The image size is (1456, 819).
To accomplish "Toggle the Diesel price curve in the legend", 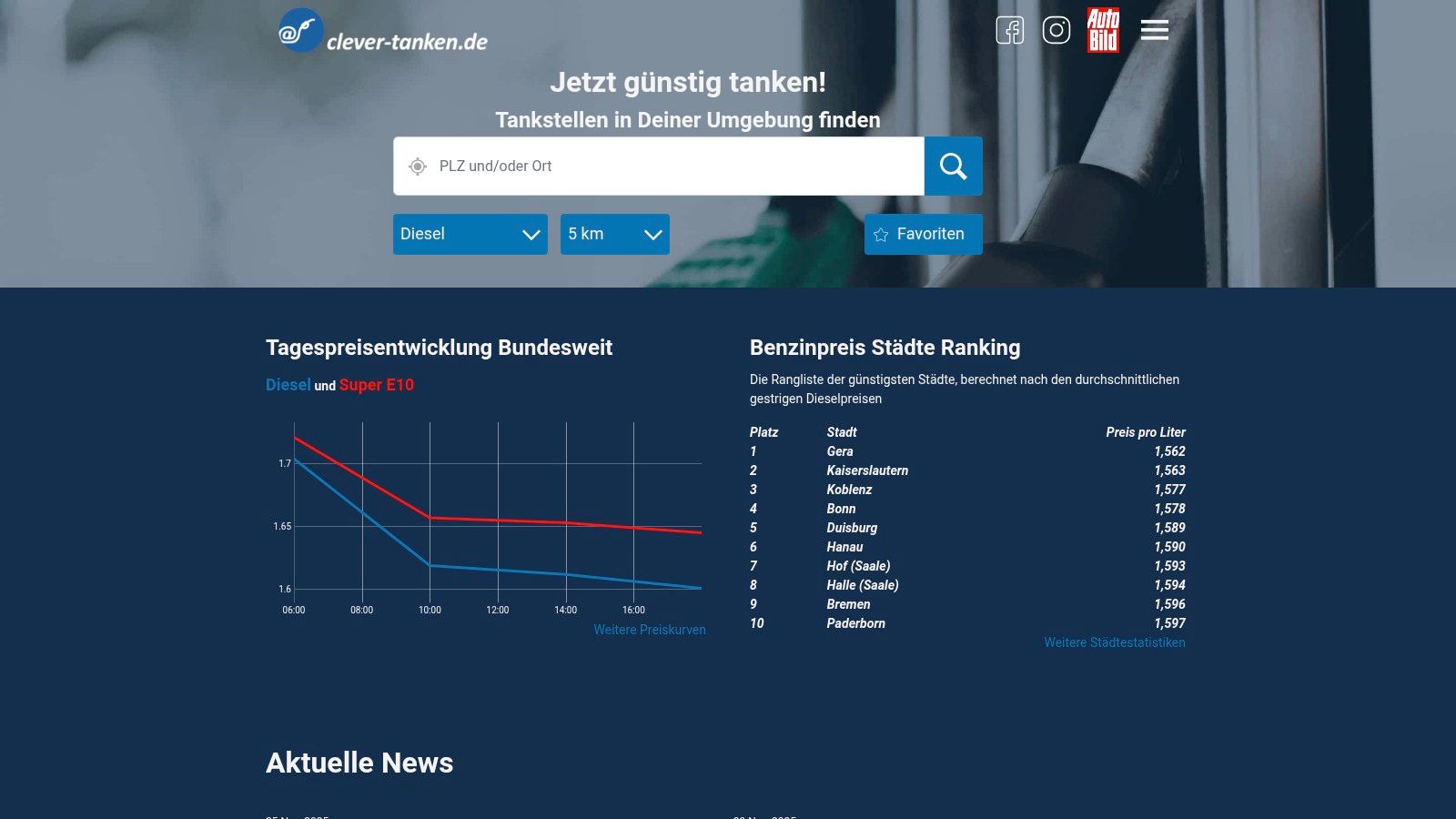I will click(288, 385).
